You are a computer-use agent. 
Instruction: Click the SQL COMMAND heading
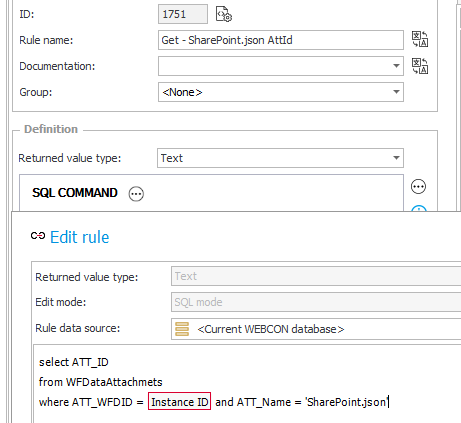[75, 193]
